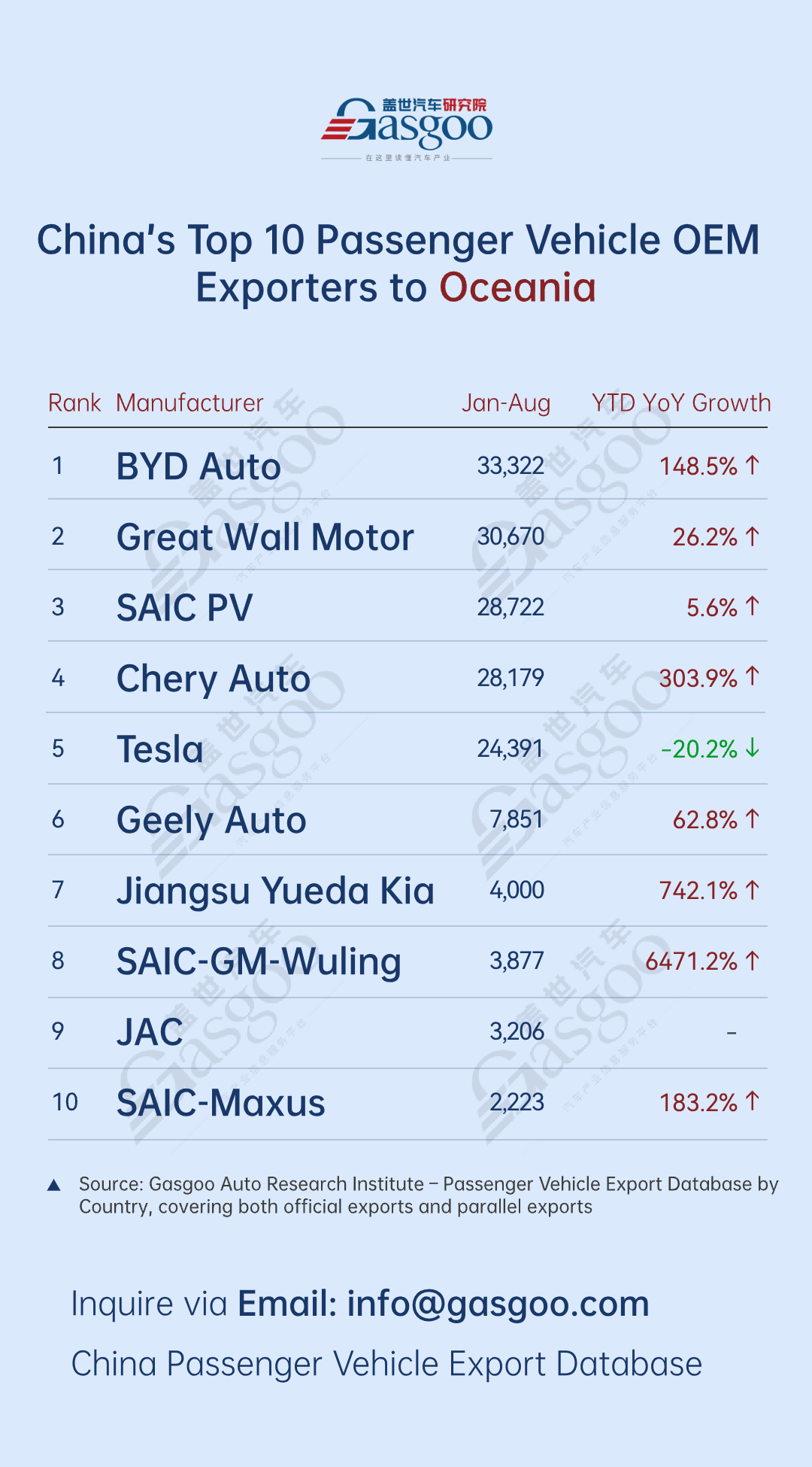This screenshot has height=1467, width=812.
Task: Click the Rank column header
Action: coord(74,403)
